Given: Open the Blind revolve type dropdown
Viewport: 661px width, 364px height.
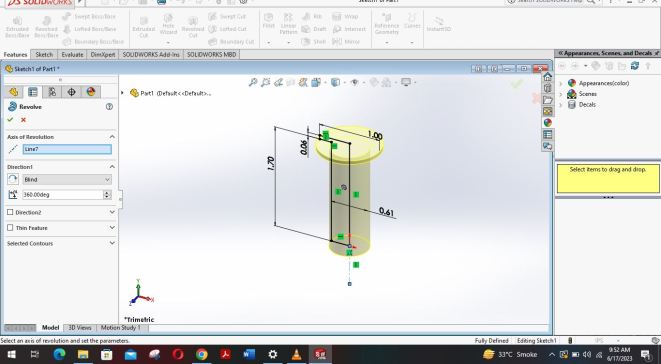Looking at the screenshot, I should (67, 179).
